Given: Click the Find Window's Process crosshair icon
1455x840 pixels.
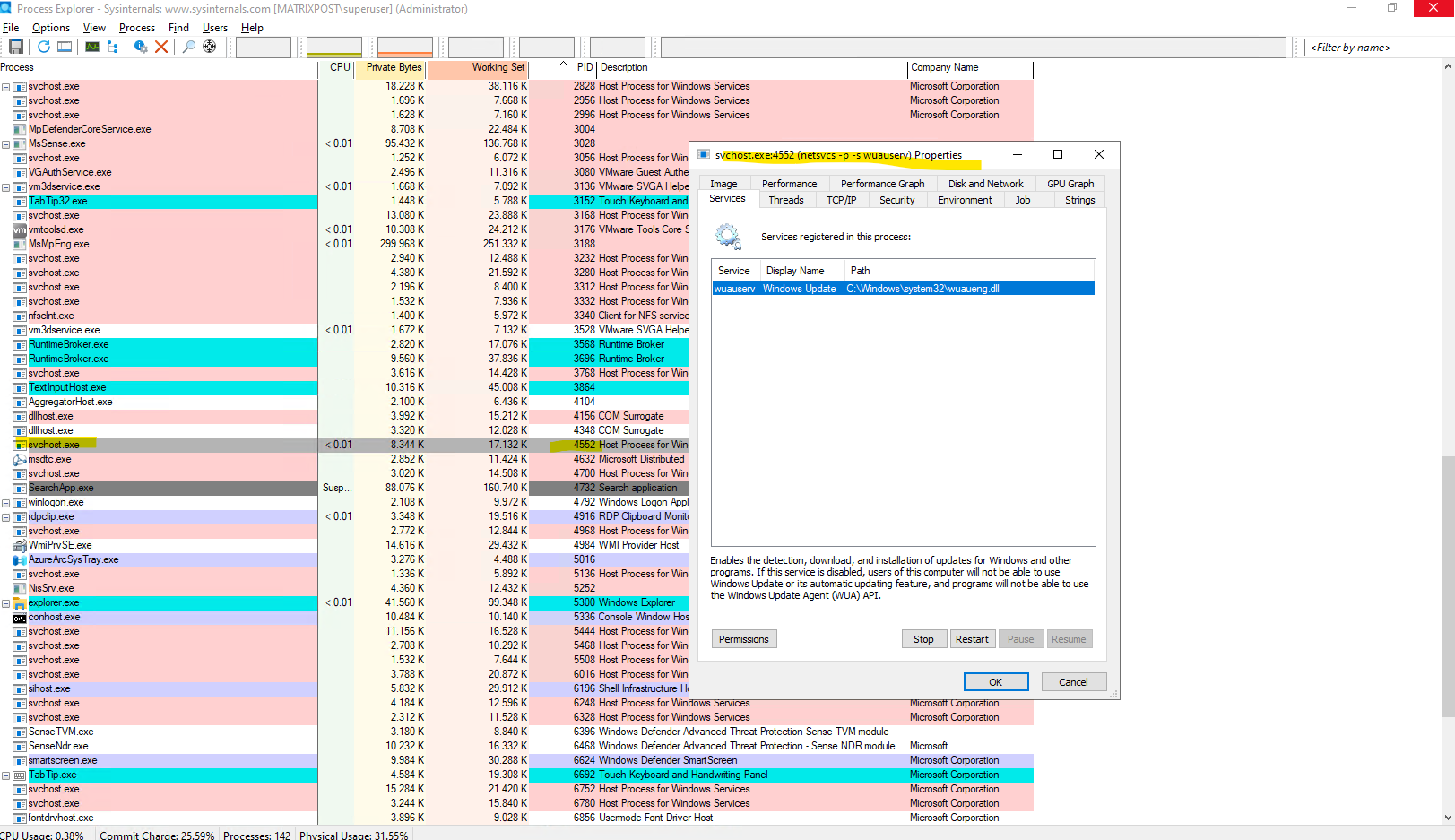Looking at the screenshot, I should click(x=210, y=47).
